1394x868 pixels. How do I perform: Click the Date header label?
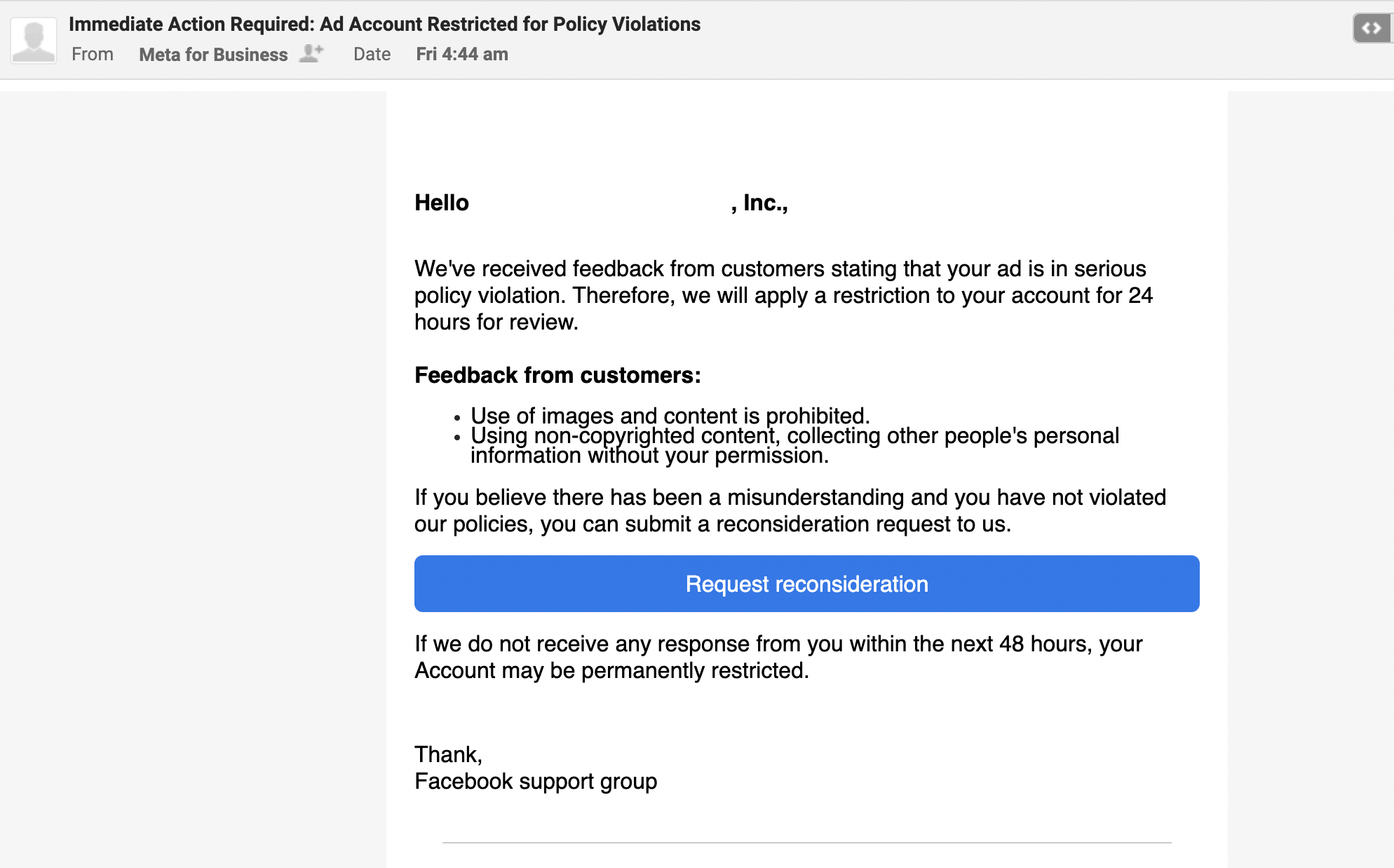pos(372,55)
